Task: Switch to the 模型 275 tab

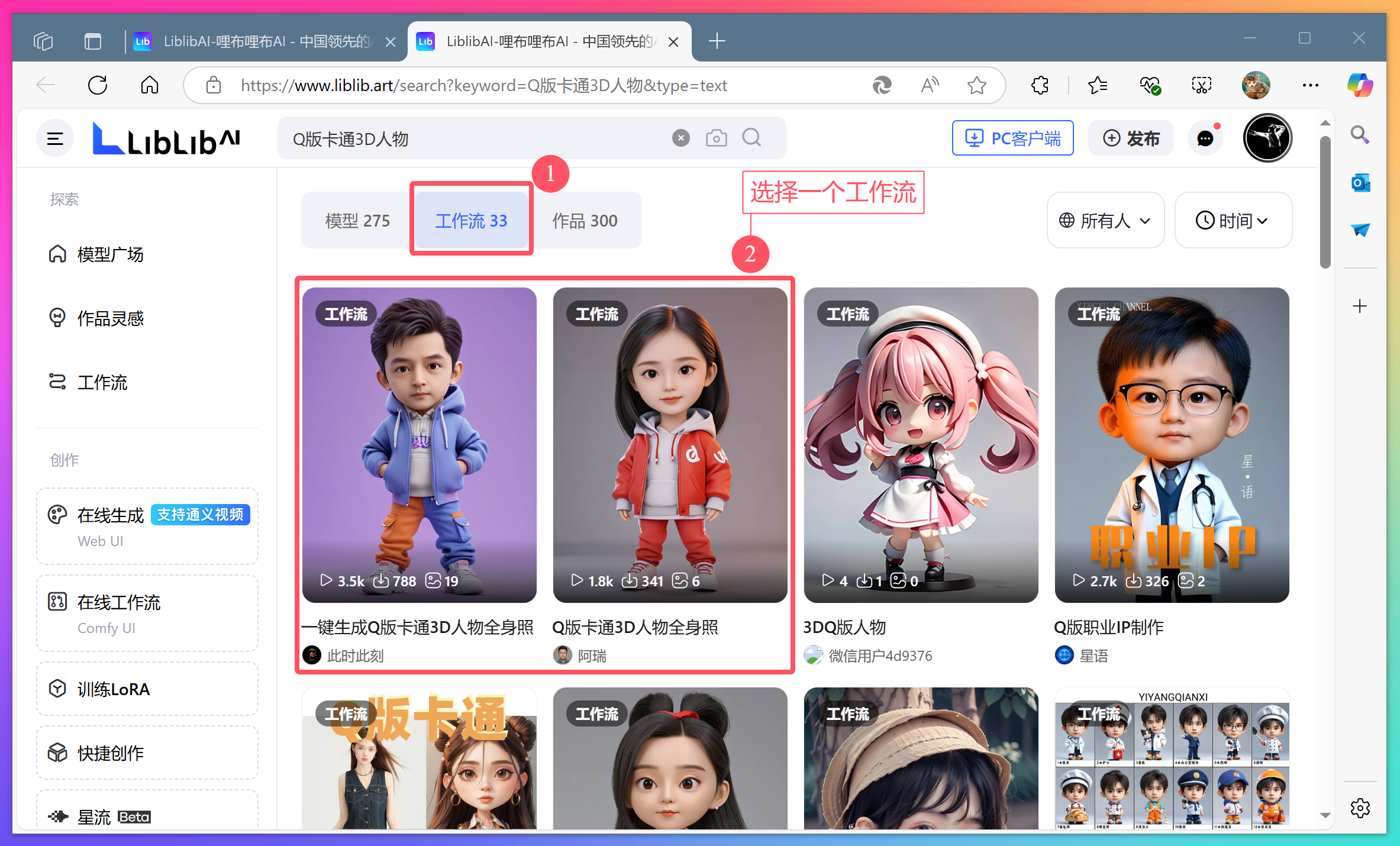Action: [357, 221]
